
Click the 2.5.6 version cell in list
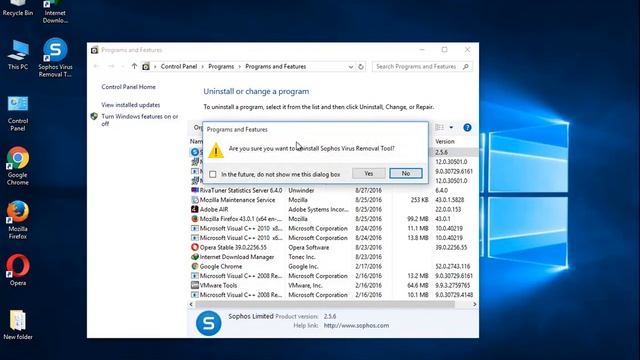(x=442, y=152)
